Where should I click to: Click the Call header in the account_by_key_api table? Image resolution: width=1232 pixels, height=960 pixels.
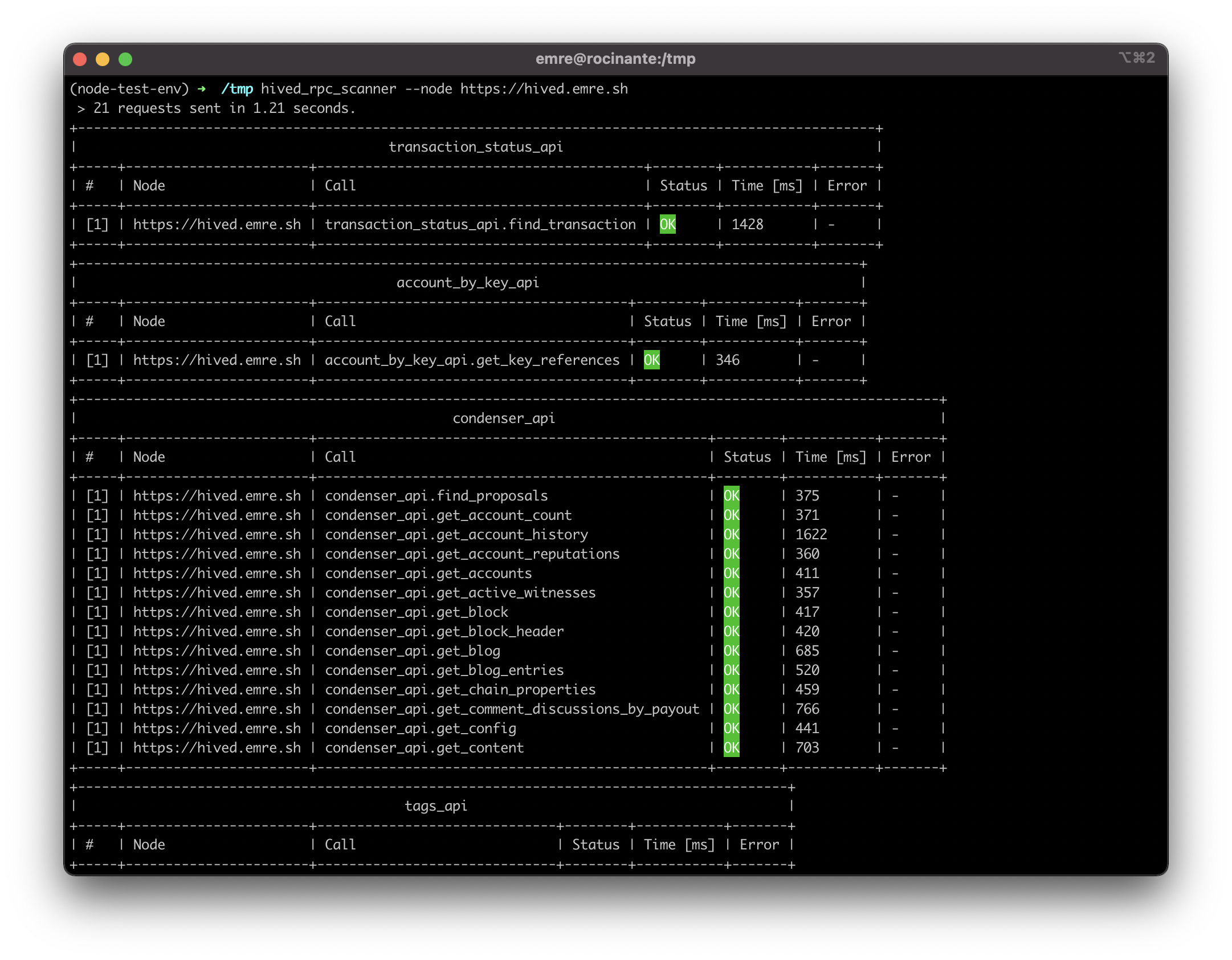(340, 322)
